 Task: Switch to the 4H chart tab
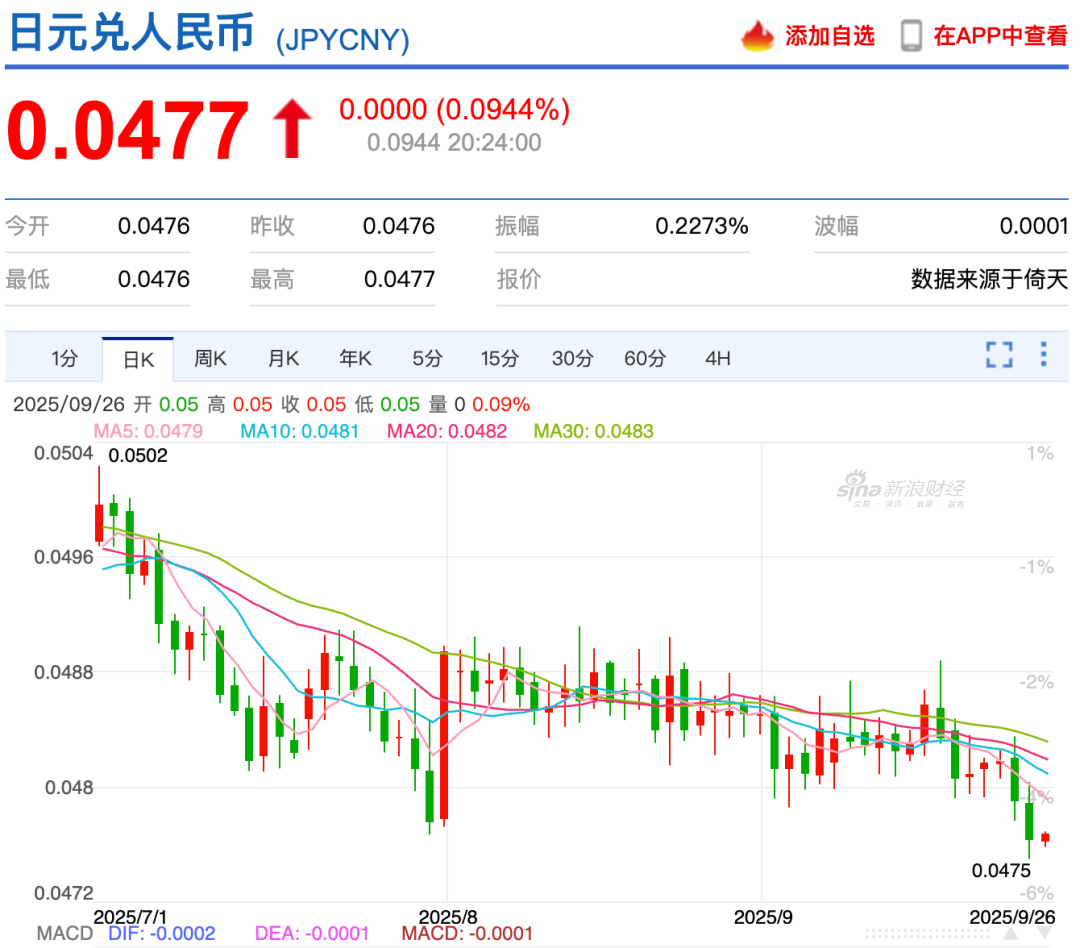pyautogui.click(x=718, y=358)
